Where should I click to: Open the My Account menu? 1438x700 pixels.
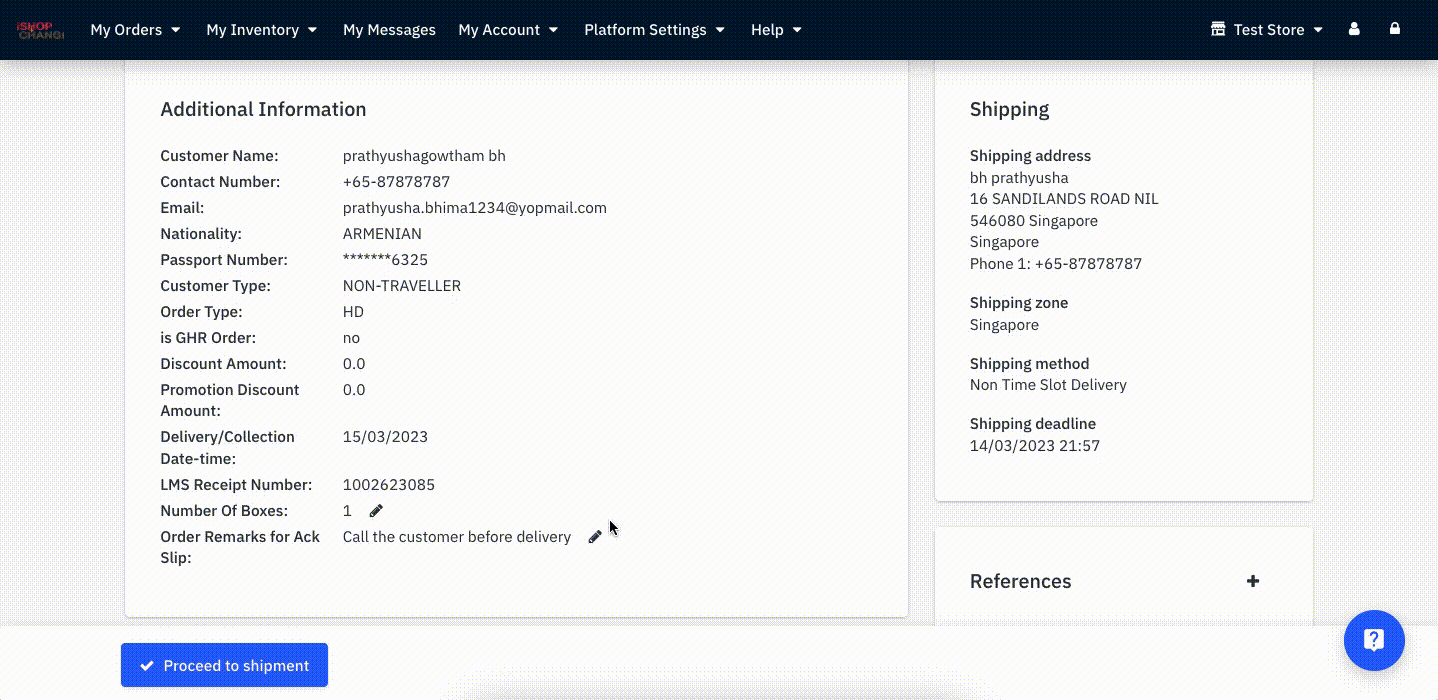[508, 30]
